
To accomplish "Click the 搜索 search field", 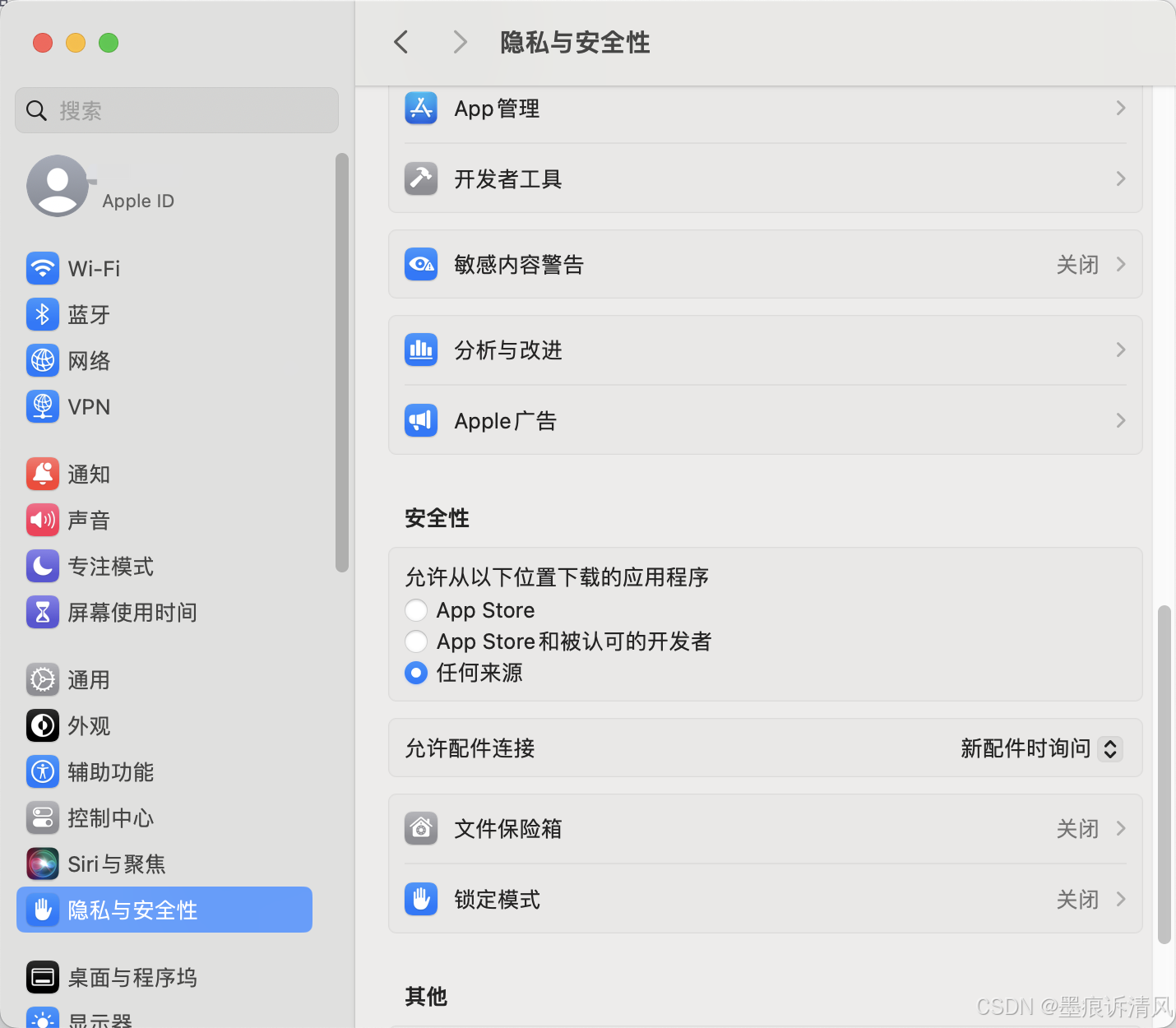I will tap(177, 110).
